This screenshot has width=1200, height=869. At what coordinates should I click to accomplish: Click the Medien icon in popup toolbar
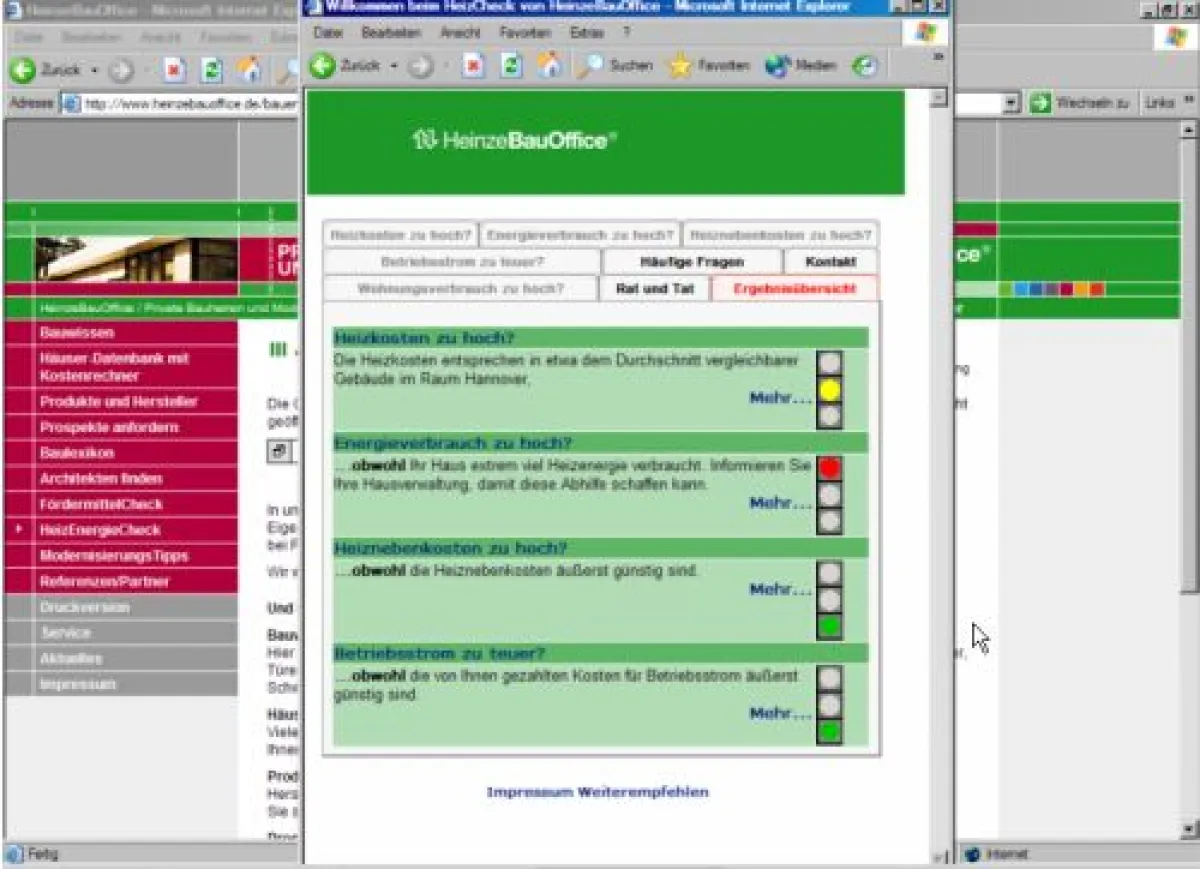click(778, 66)
